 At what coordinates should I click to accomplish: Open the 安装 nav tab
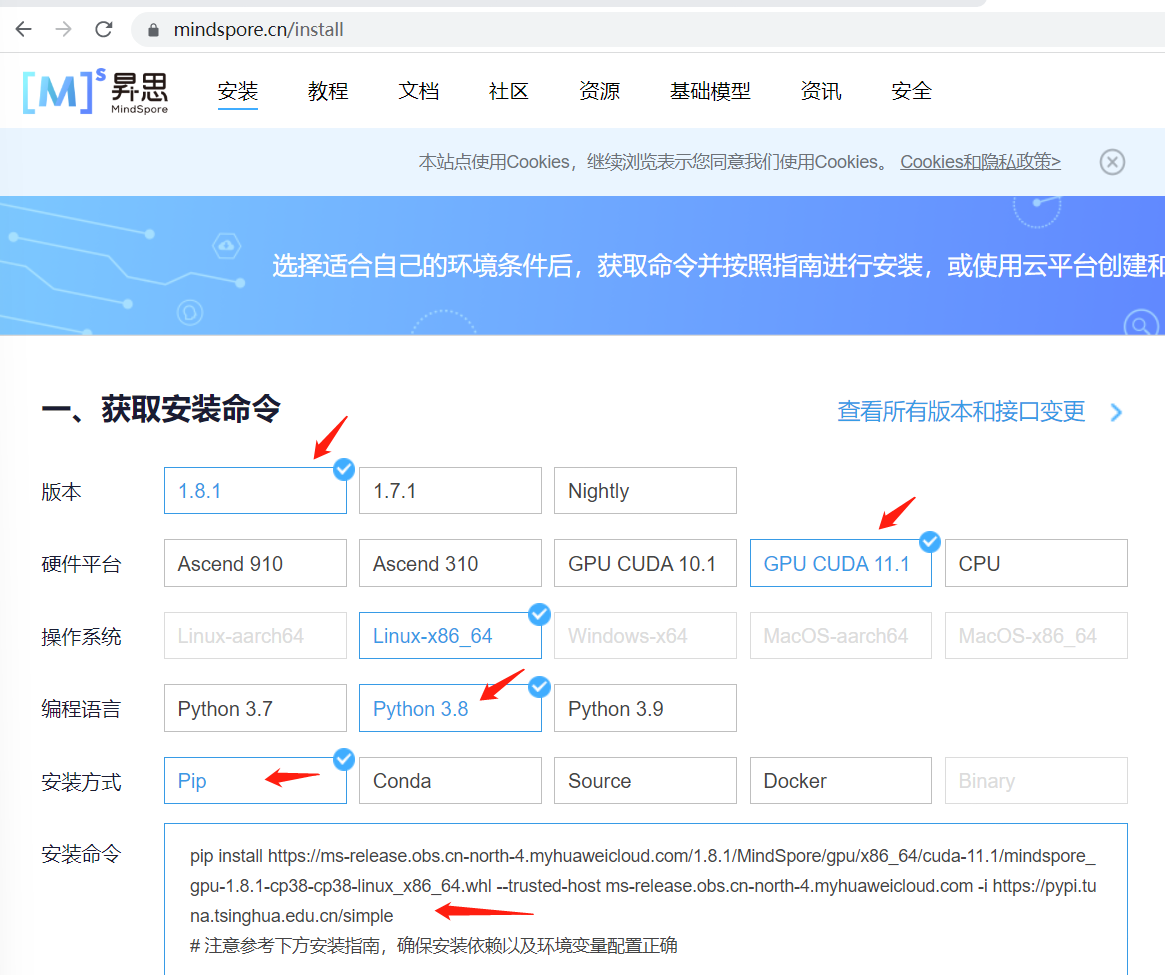pos(238,91)
